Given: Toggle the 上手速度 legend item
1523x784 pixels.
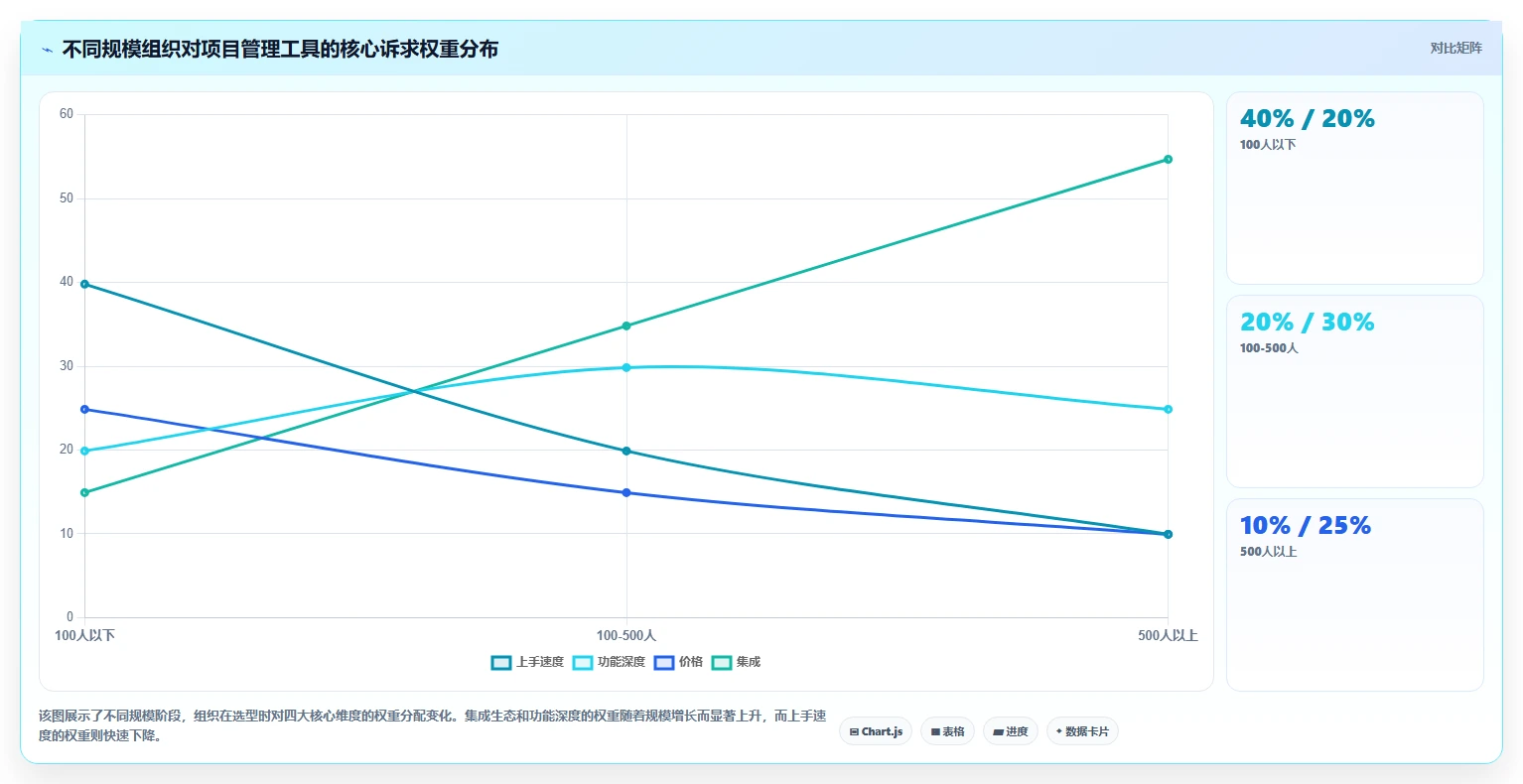Looking at the screenshot, I should coord(527,662).
